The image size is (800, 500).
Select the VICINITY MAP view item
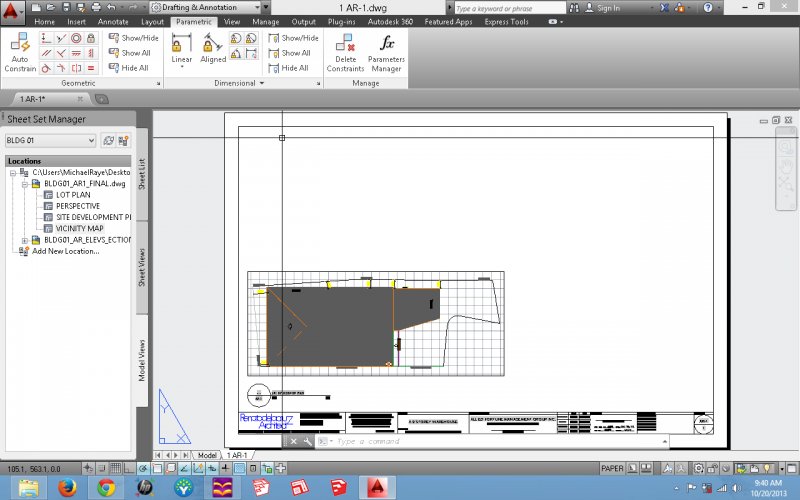click(x=79, y=228)
